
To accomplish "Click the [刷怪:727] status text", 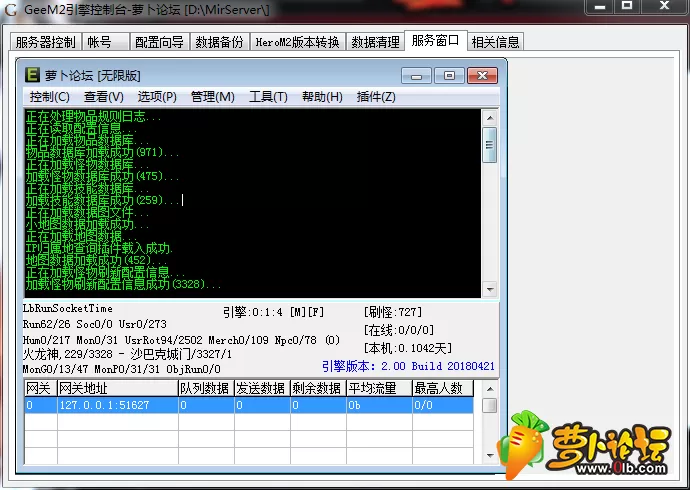I will (393, 312).
